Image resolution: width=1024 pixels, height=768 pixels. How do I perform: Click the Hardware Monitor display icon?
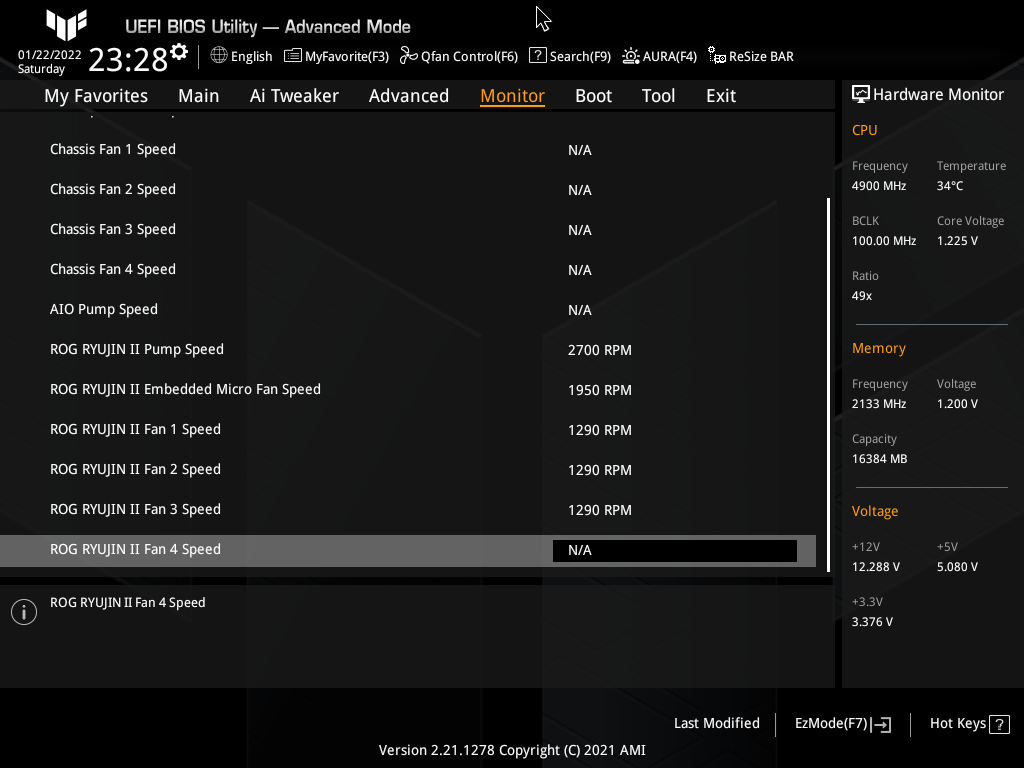(861, 95)
